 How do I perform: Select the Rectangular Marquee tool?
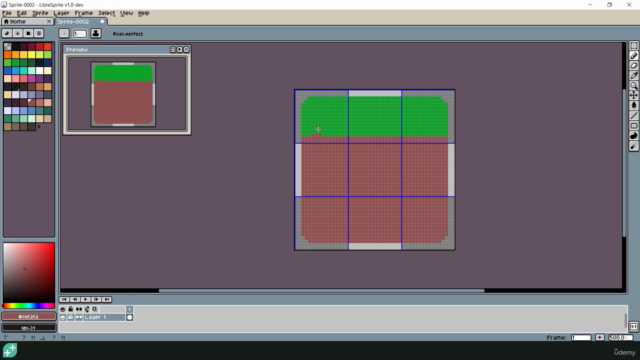(633, 46)
